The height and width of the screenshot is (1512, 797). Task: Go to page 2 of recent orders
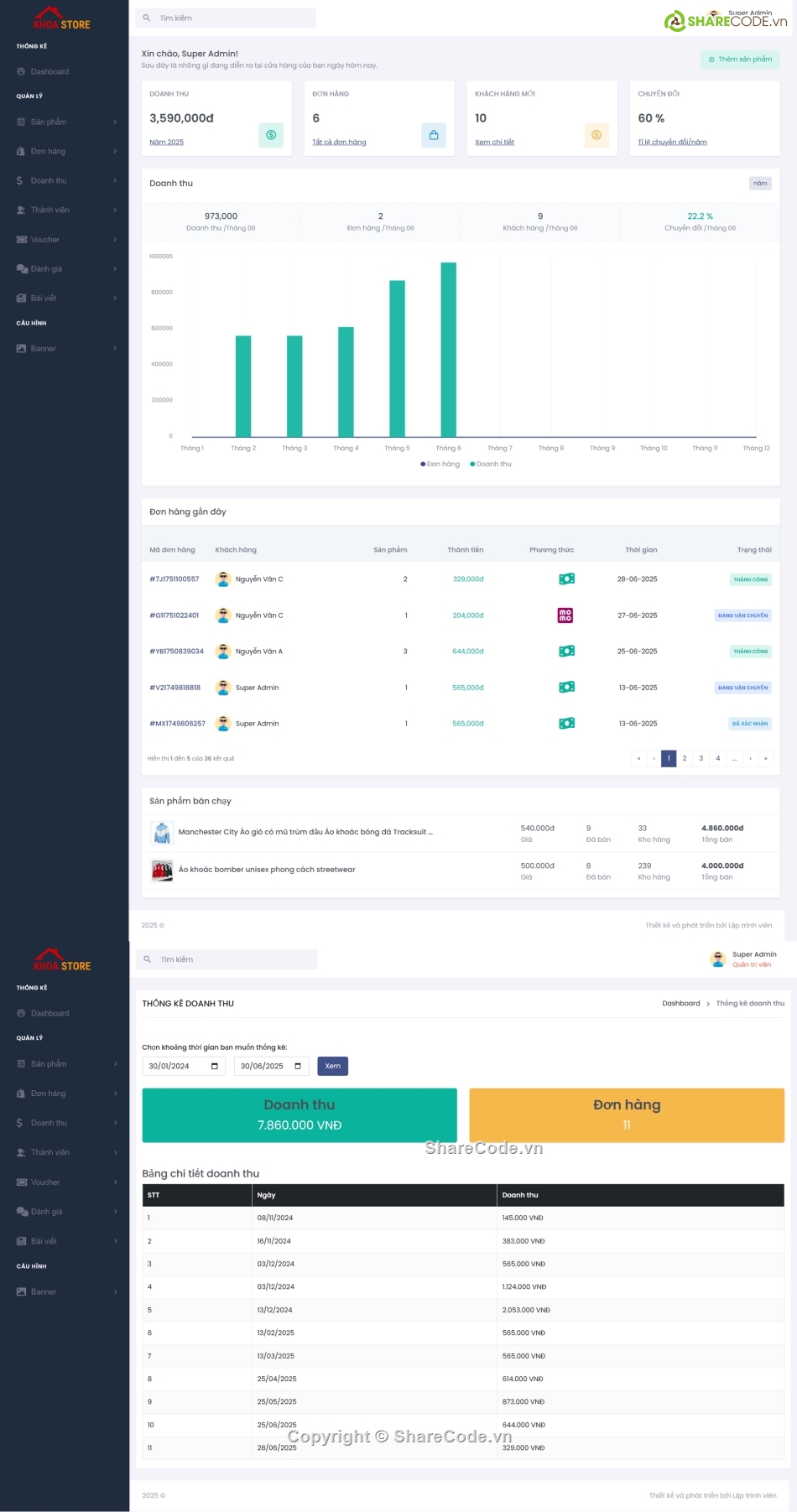point(685,758)
